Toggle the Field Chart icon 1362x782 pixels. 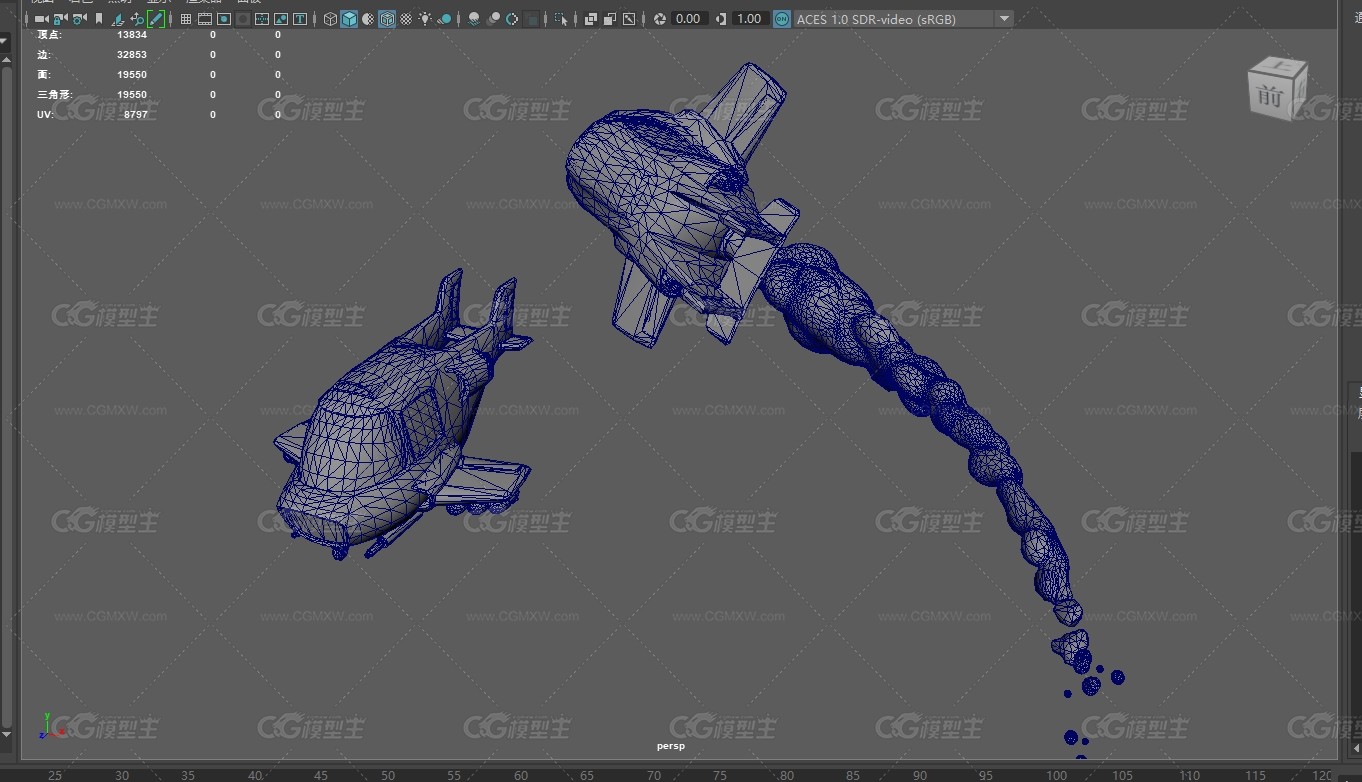click(262, 19)
